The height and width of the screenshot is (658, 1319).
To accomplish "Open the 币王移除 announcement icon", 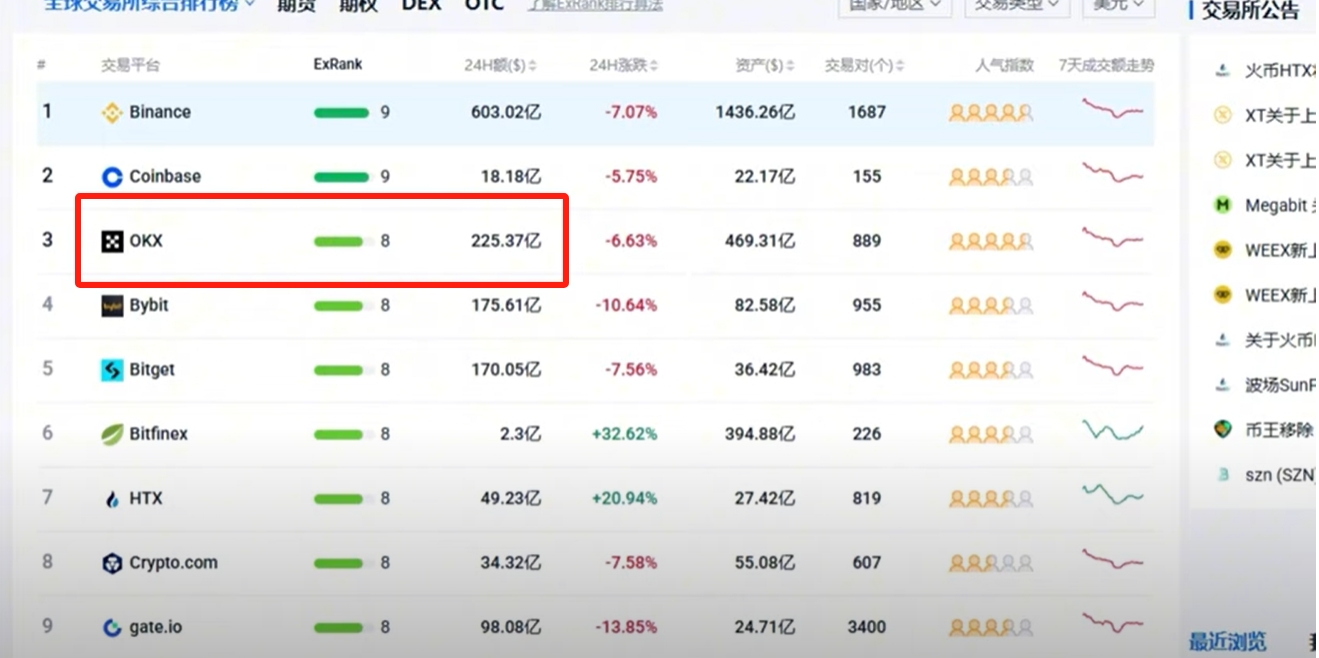I will 1222,430.
